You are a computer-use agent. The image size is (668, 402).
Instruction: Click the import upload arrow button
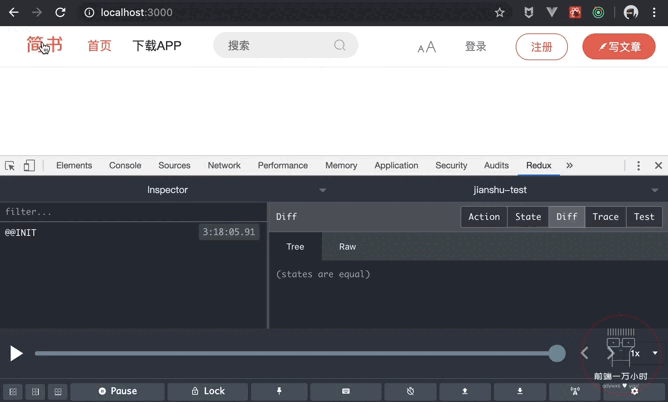[x=465, y=391]
